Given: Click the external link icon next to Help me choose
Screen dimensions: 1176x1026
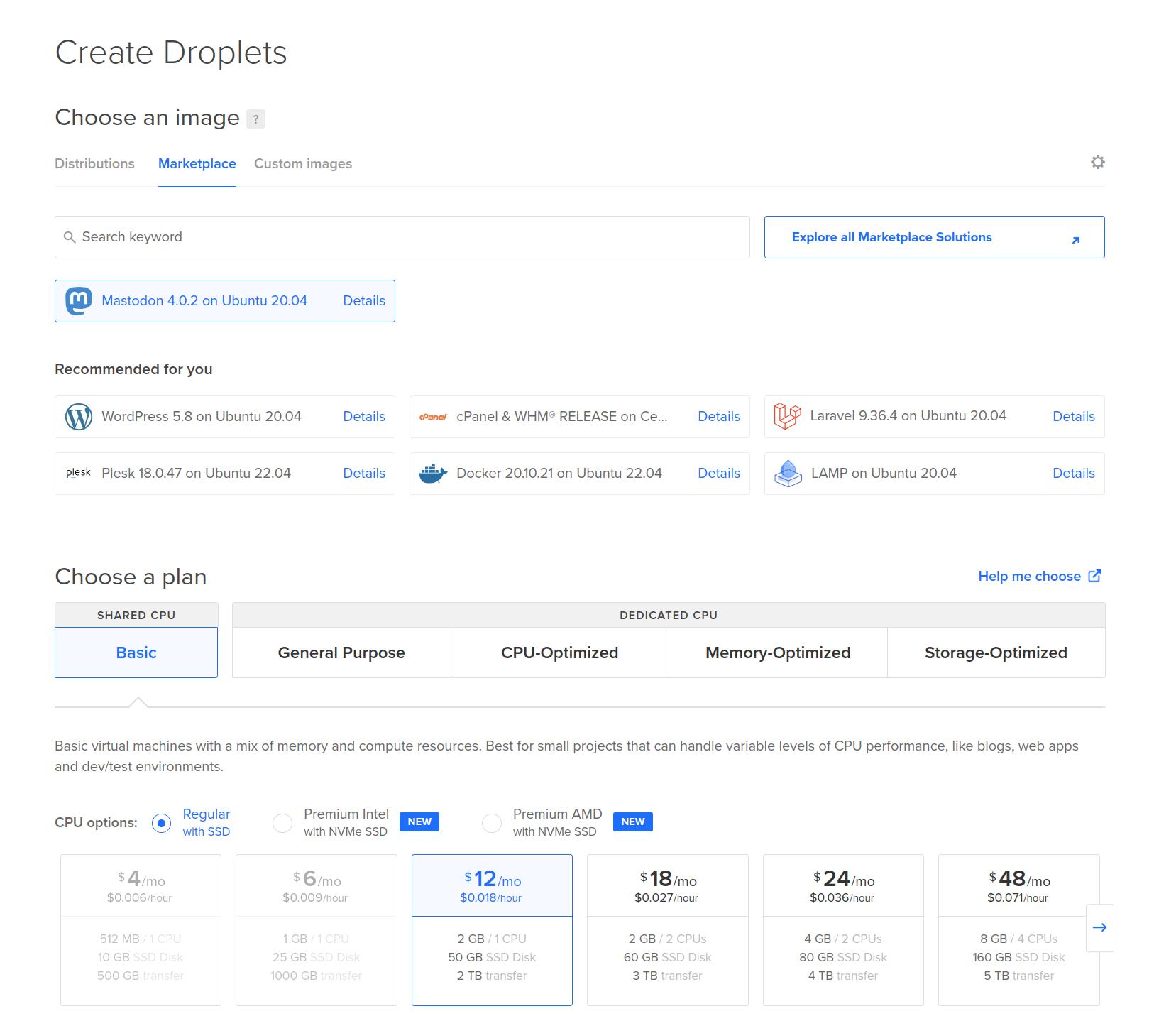Looking at the screenshot, I should coord(1095,576).
